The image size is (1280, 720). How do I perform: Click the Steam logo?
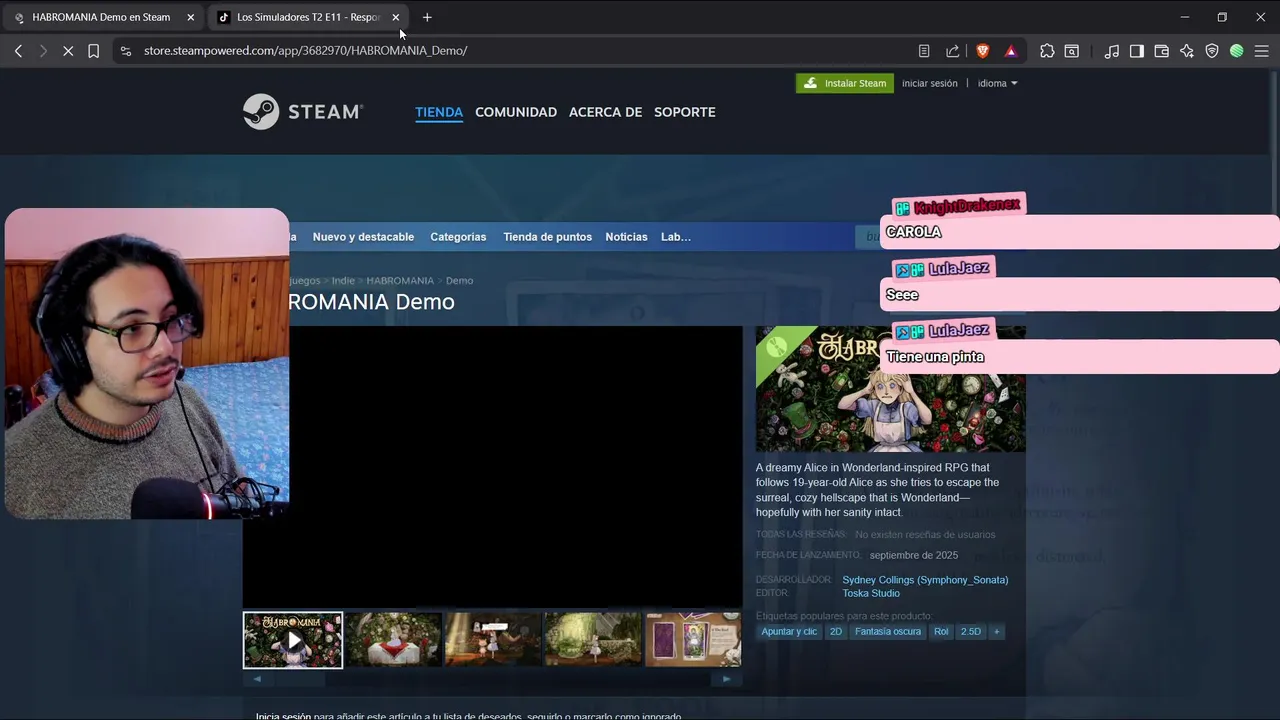[x=303, y=112]
